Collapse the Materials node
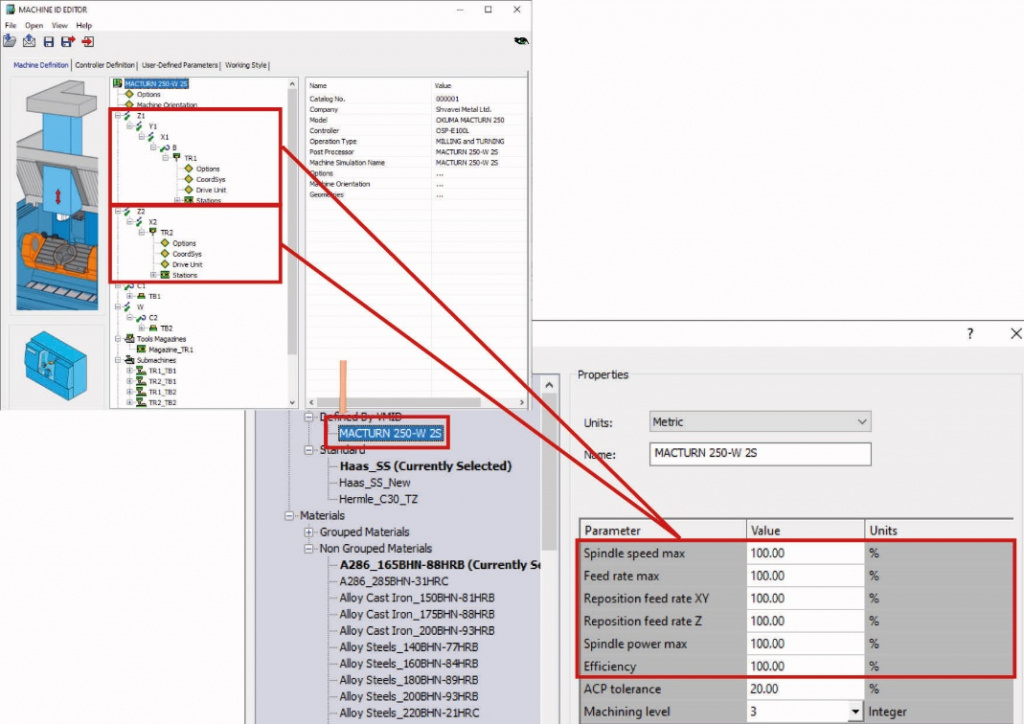 289,516
